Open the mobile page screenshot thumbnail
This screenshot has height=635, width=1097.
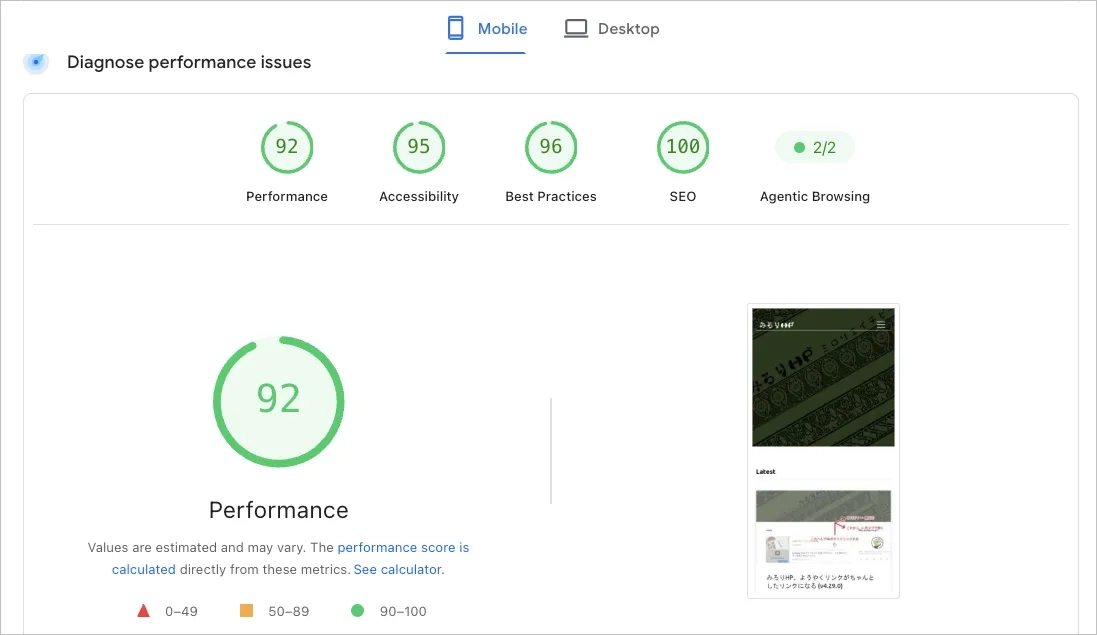(823, 451)
